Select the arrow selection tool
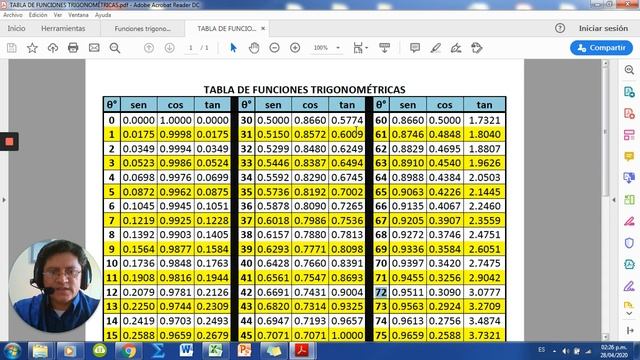Viewport: 640px width, 360px height. (x=233, y=48)
